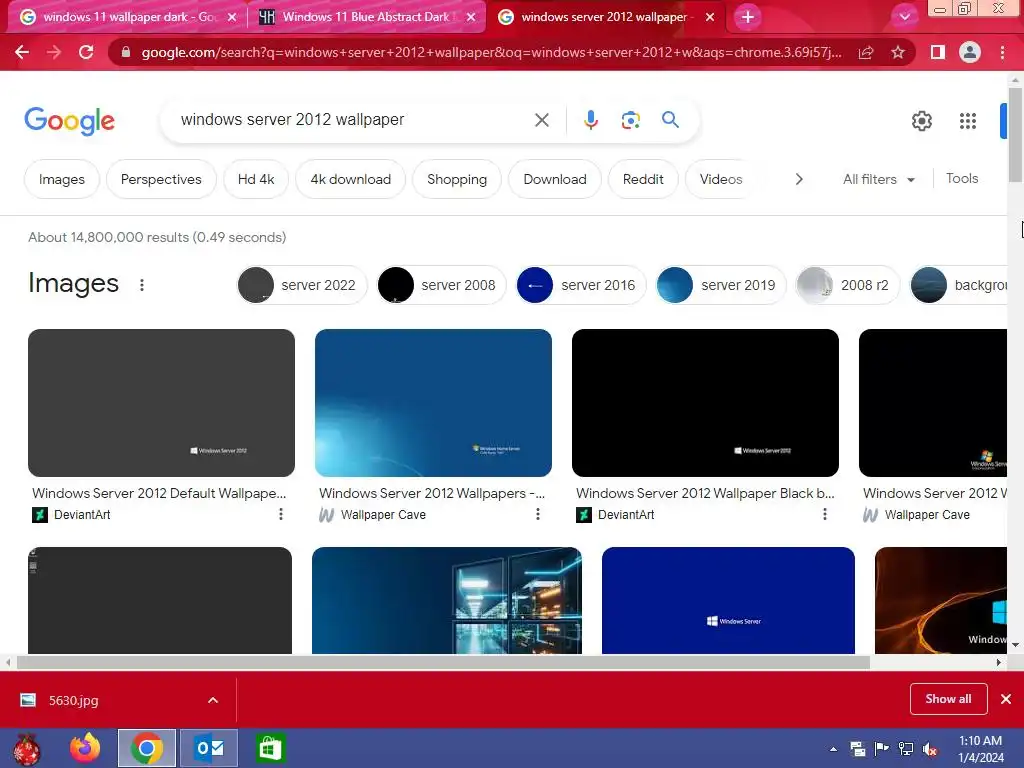The image size is (1024, 768).
Task: Open the Start ornament button
Action: (26, 749)
